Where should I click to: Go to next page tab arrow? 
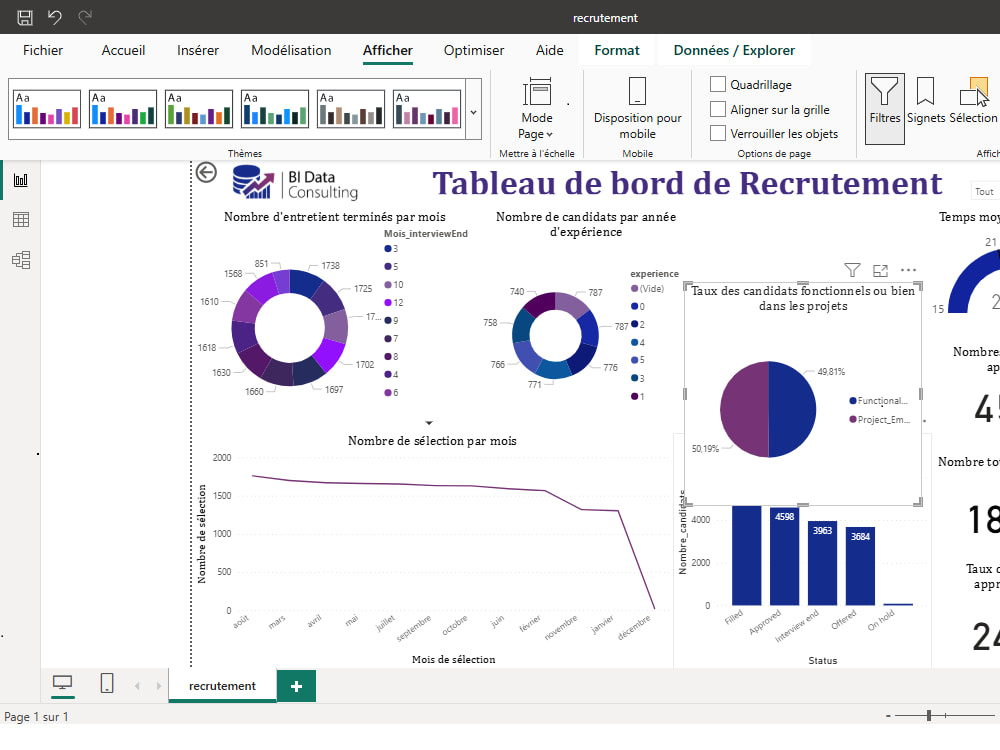159,686
